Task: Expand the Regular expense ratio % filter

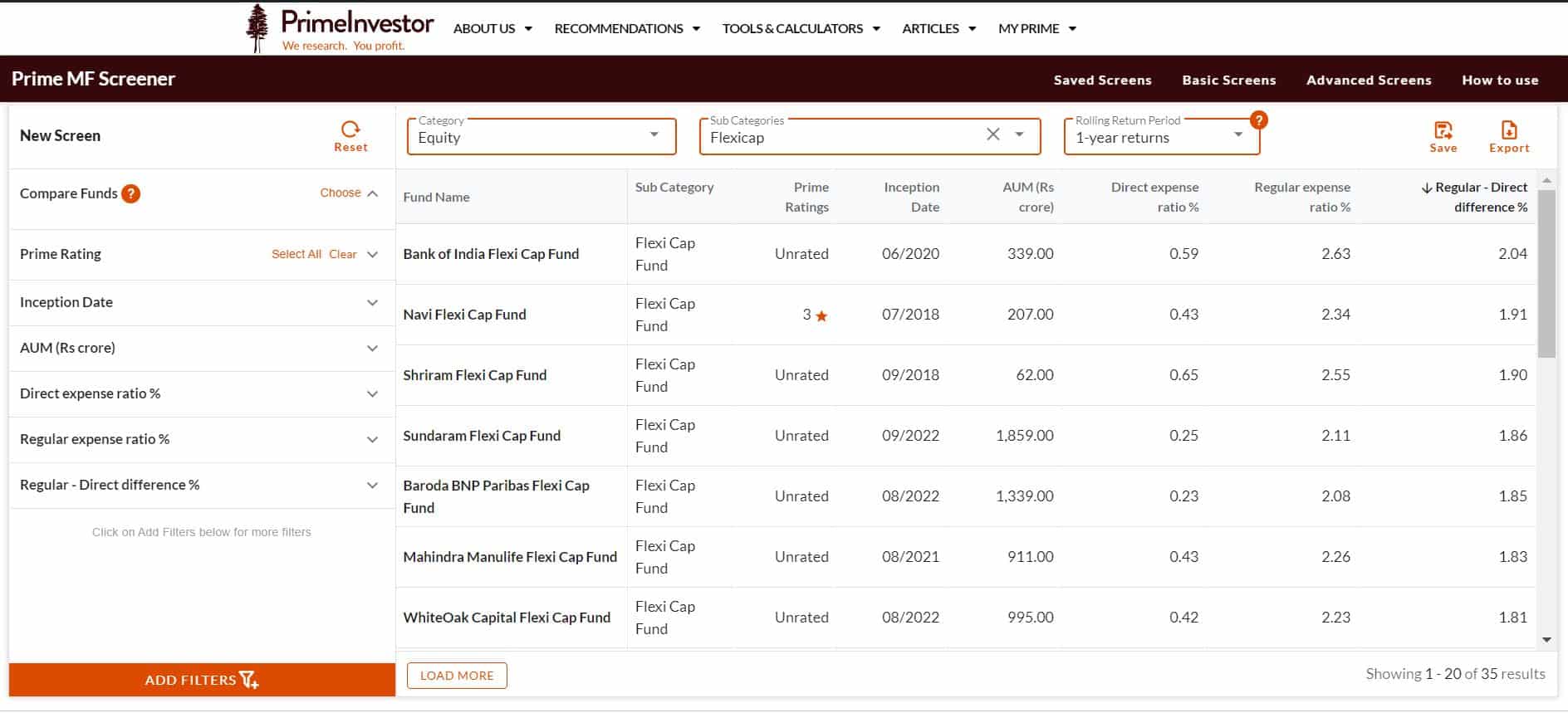Action: [373, 440]
